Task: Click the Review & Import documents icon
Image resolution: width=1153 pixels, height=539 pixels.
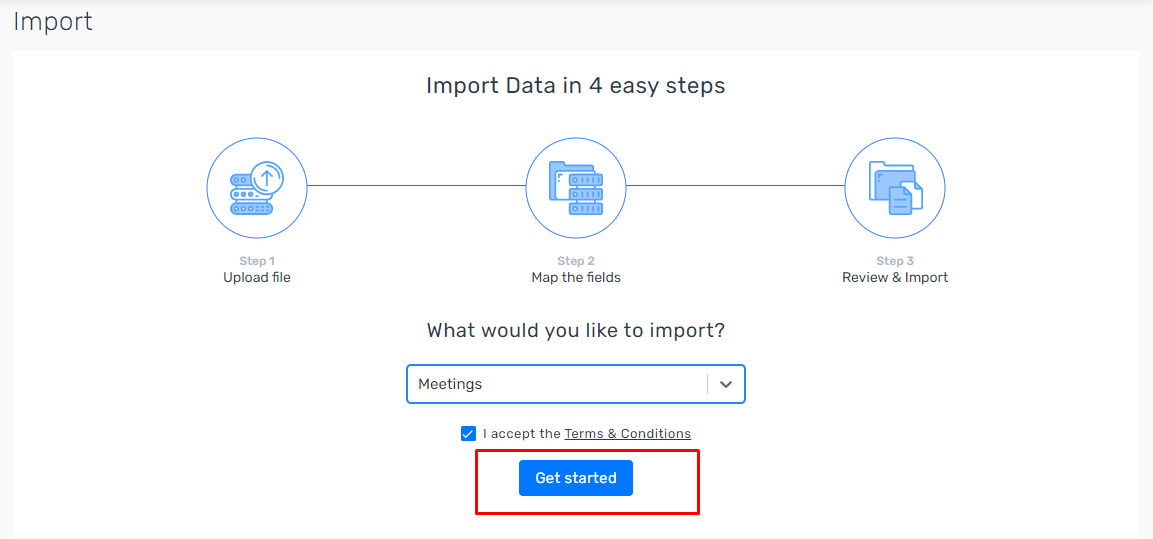Action: (895, 187)
